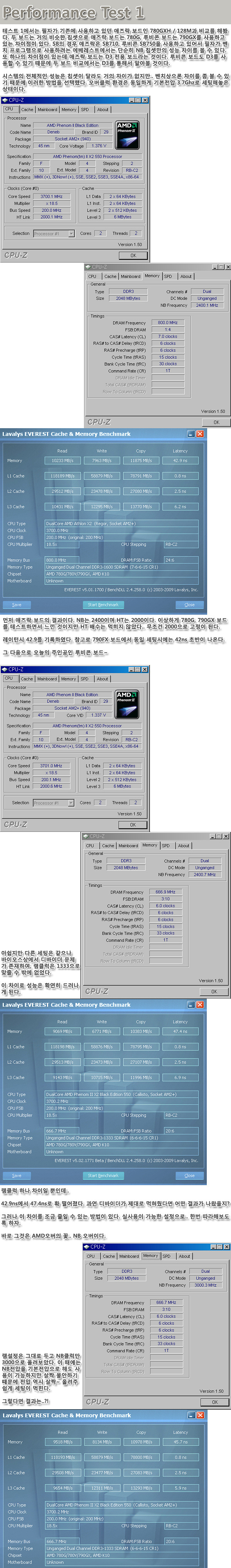Open Cache tab in CPU-Z showing NB Frequency 2400.7 MHz
This screenshot has height=1568, width=231.
[108, 845]
